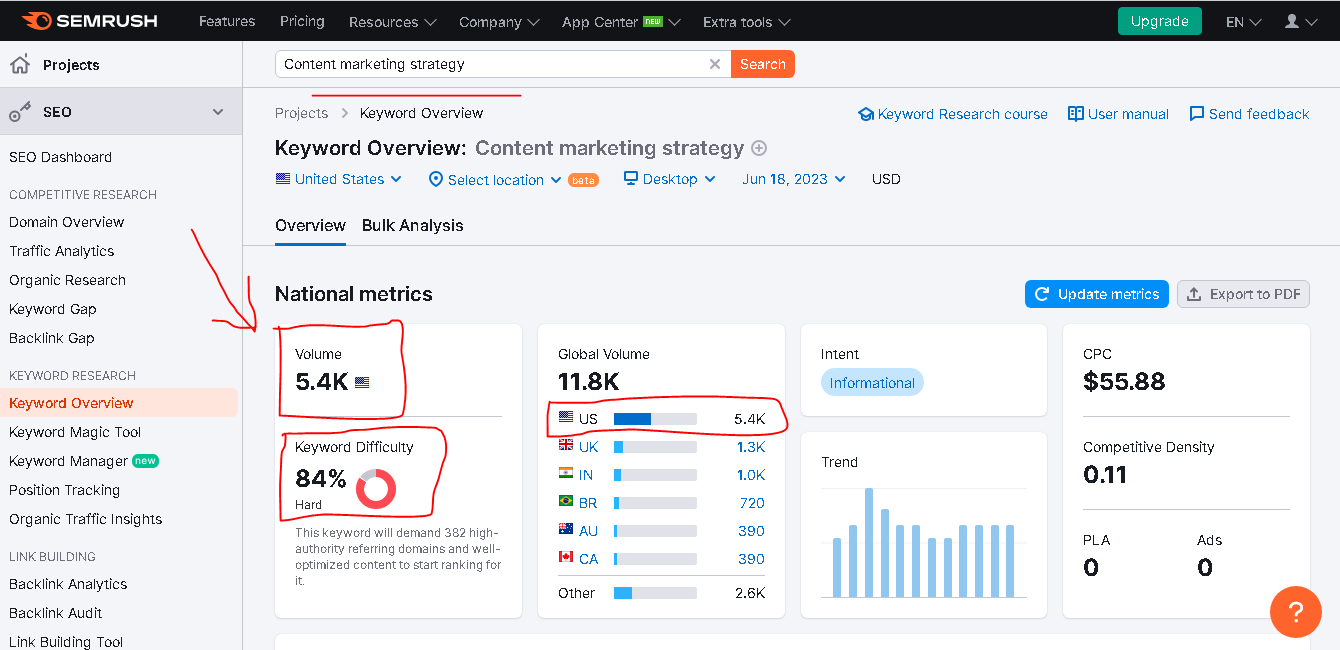Click the green Upgrade button
The height and width of the screenshot is (650, 1340).
click(1159, 21)
